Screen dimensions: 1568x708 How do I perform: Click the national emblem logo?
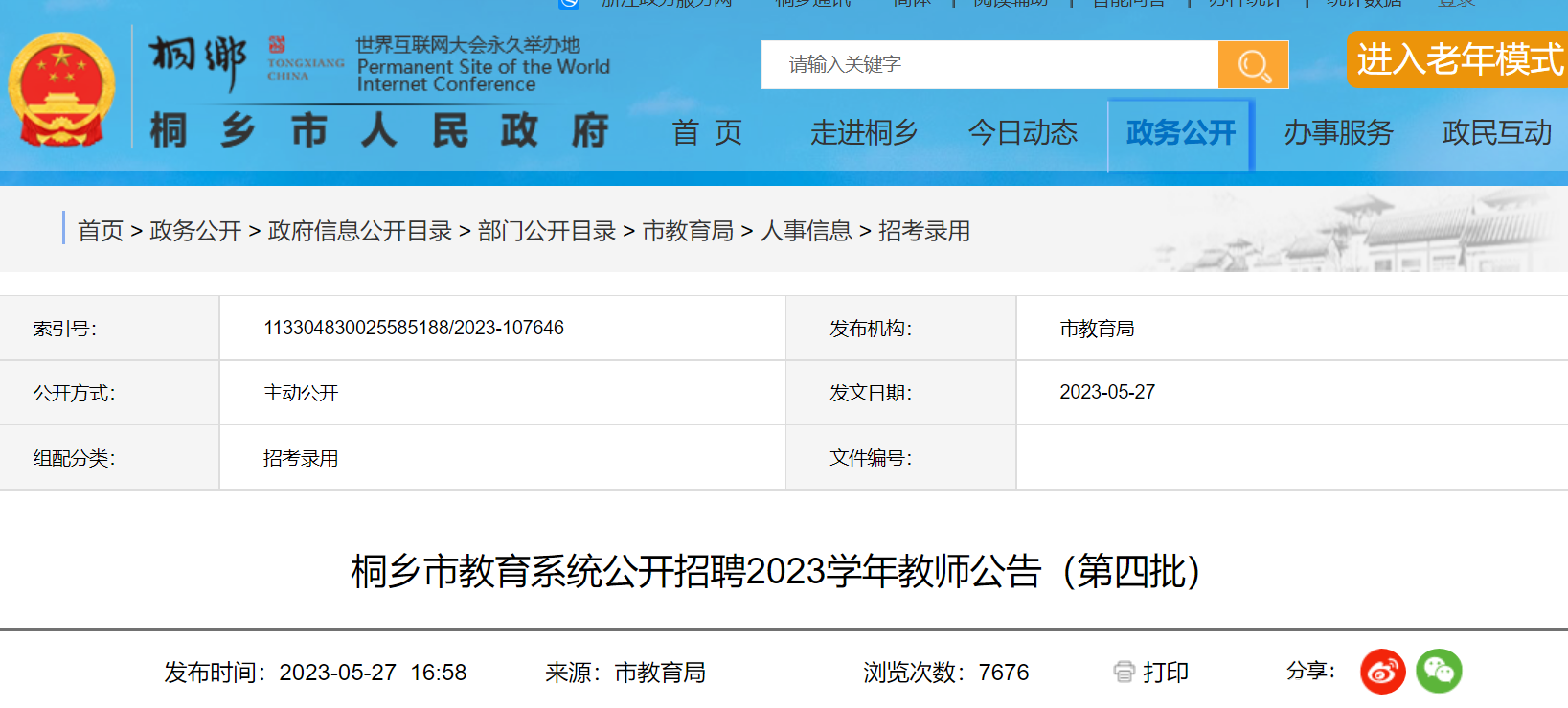61,90
